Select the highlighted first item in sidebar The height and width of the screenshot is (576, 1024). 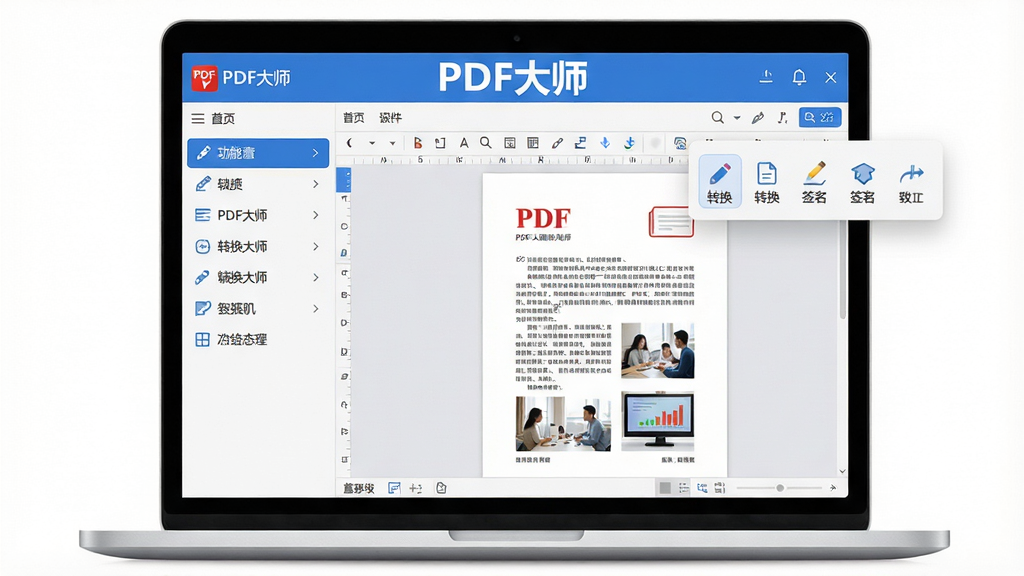pyautogui.click(x=258, y=153)
